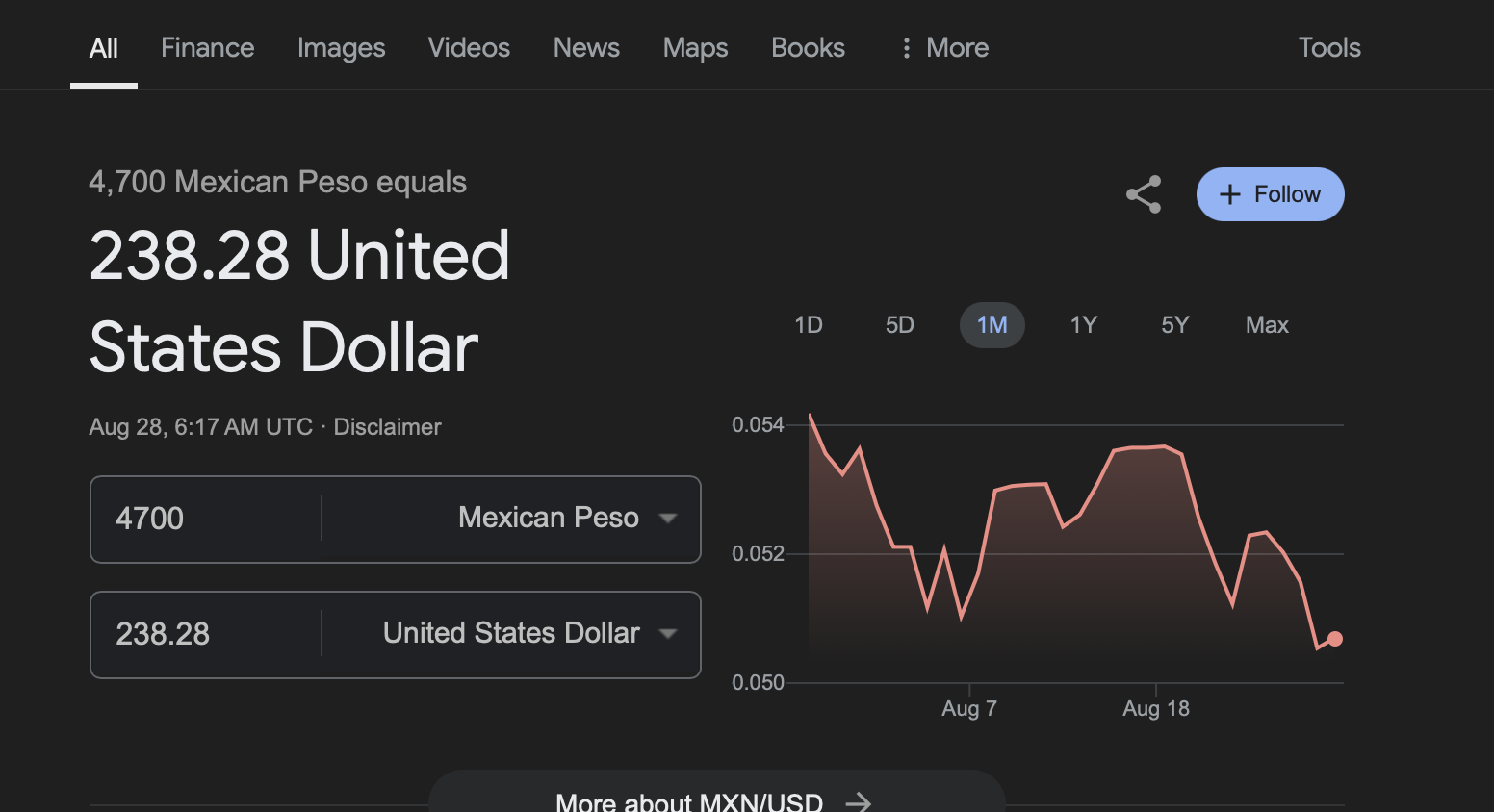This screenshot has width=1494, height=812.
Task: Select the 1D chart range
Action: coord(809,325)
